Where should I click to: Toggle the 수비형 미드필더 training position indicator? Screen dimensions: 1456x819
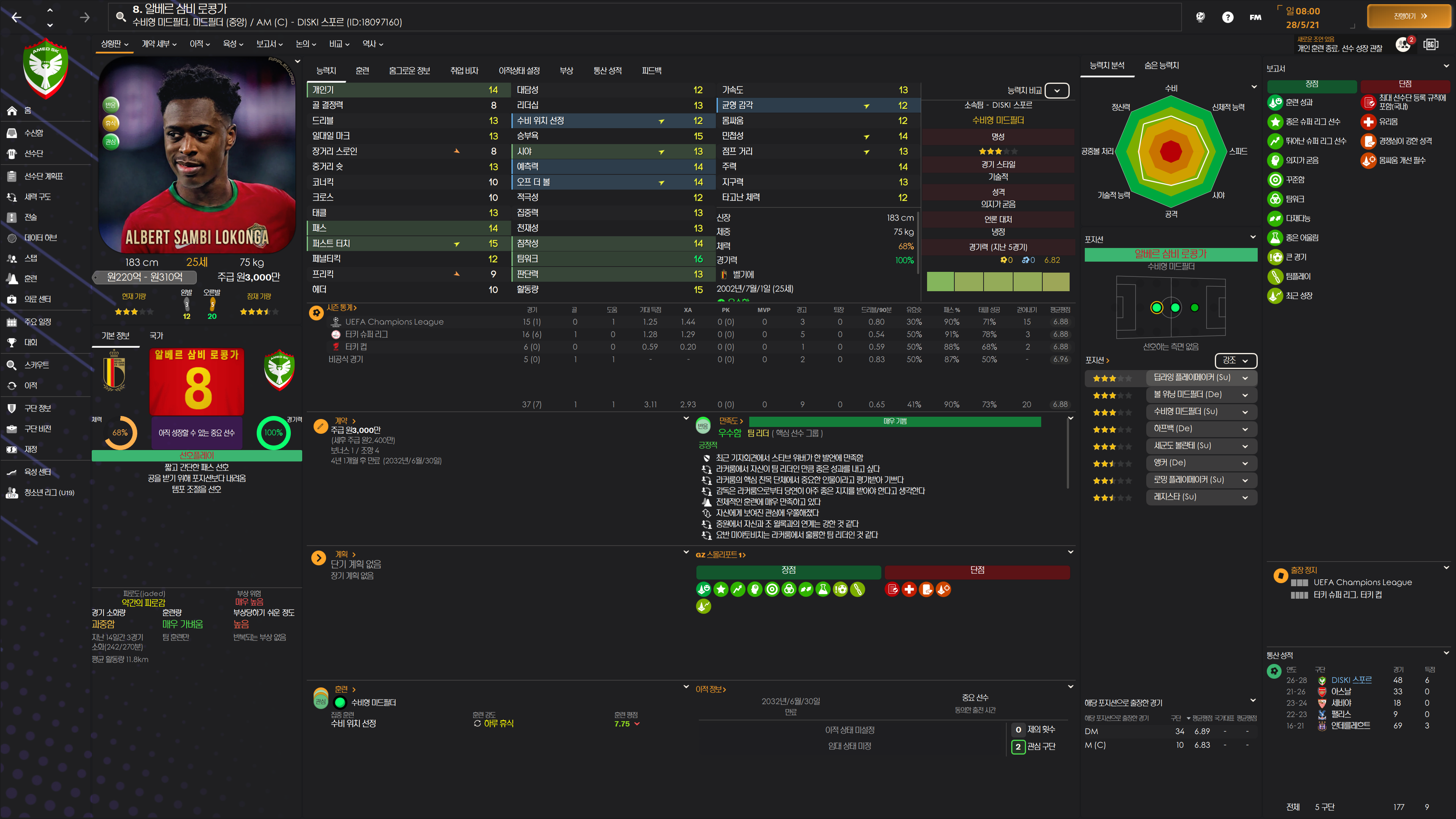point(340,703)
